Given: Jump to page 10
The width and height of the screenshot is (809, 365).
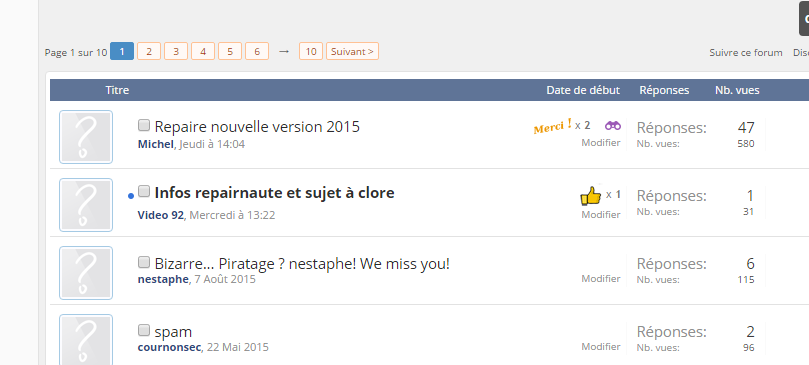Looking at the screenshot, I should pyautogui.click(x=311, y=52).
